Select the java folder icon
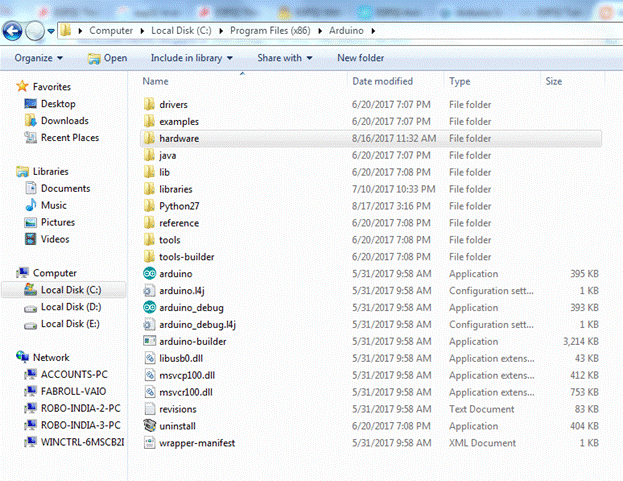 (x=149, y=155)
